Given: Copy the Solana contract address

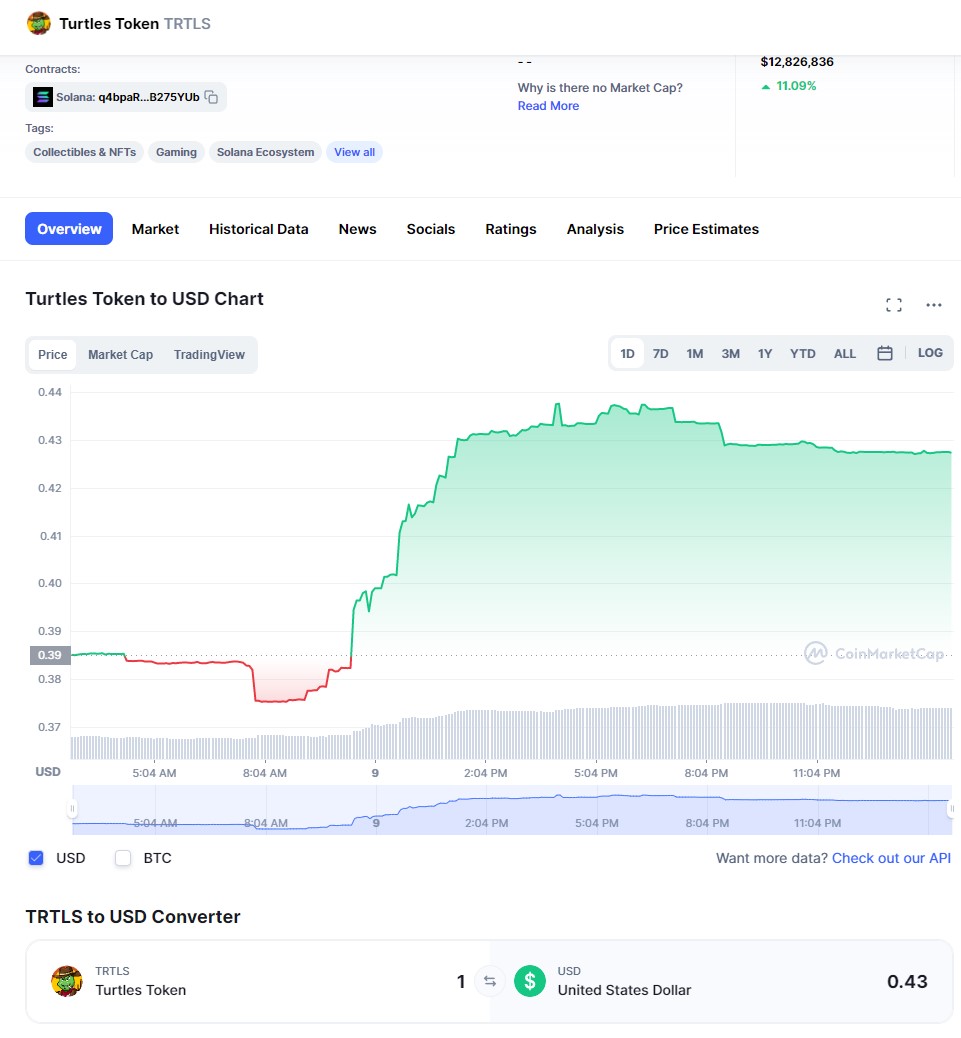Looking at the screenshot, I should (x=211, y=97).
